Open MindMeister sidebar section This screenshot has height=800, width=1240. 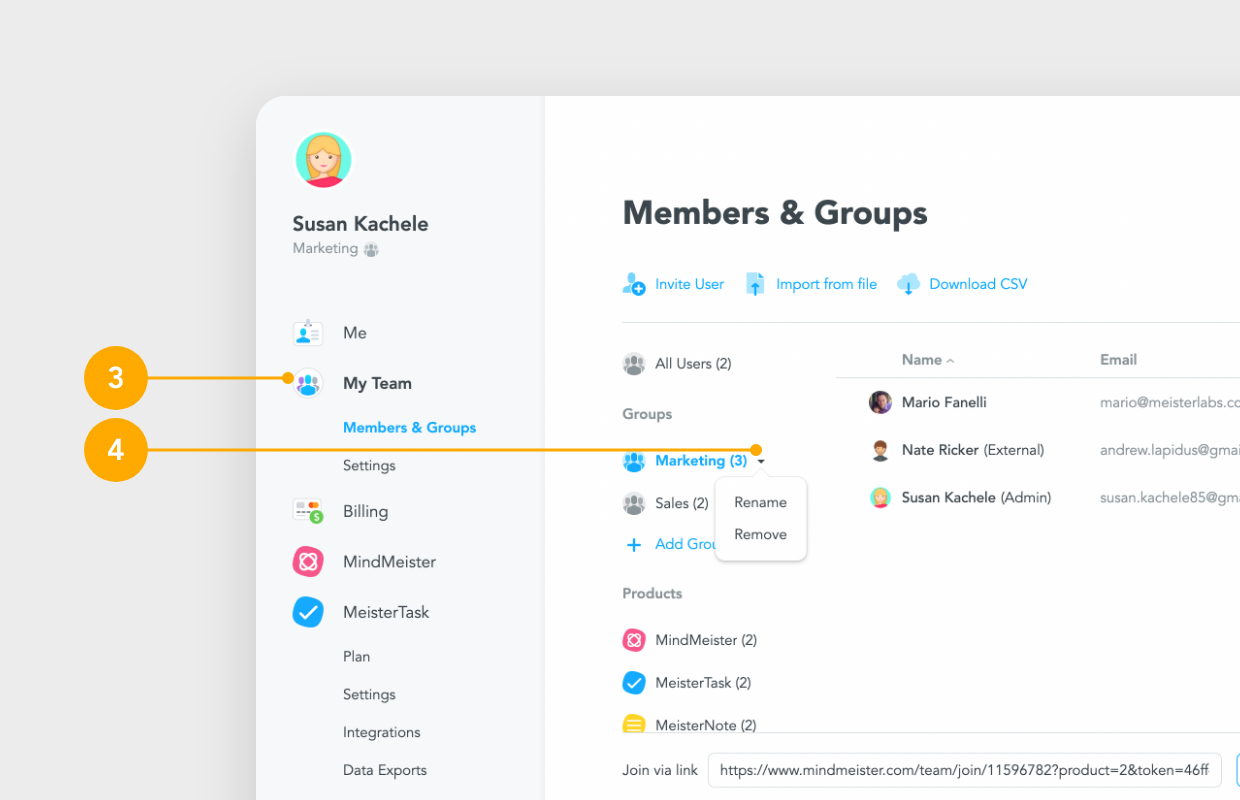(x=389, y=562)
